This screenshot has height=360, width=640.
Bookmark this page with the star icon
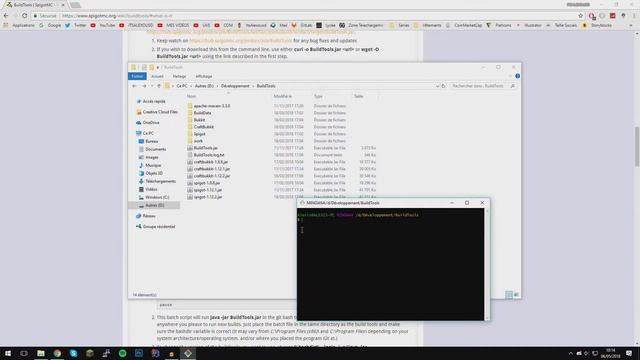(580, 16)
